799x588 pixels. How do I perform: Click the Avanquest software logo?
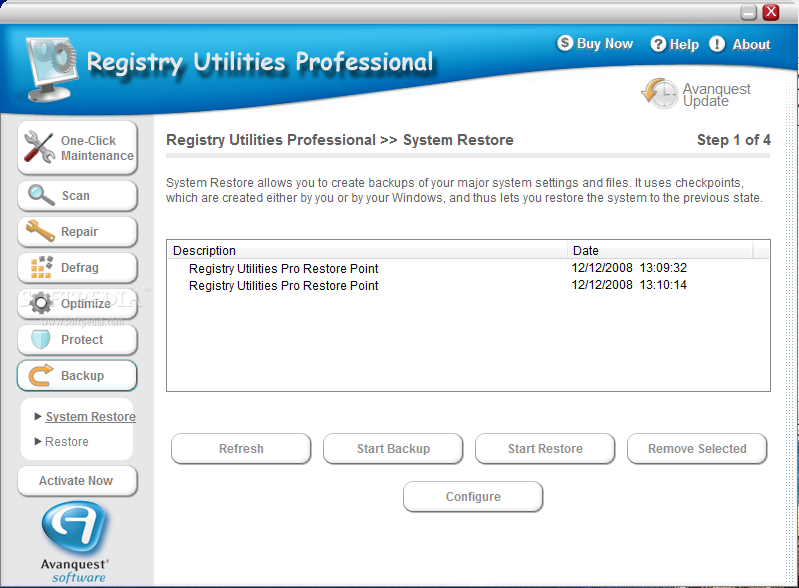click(x=75, y=542)
